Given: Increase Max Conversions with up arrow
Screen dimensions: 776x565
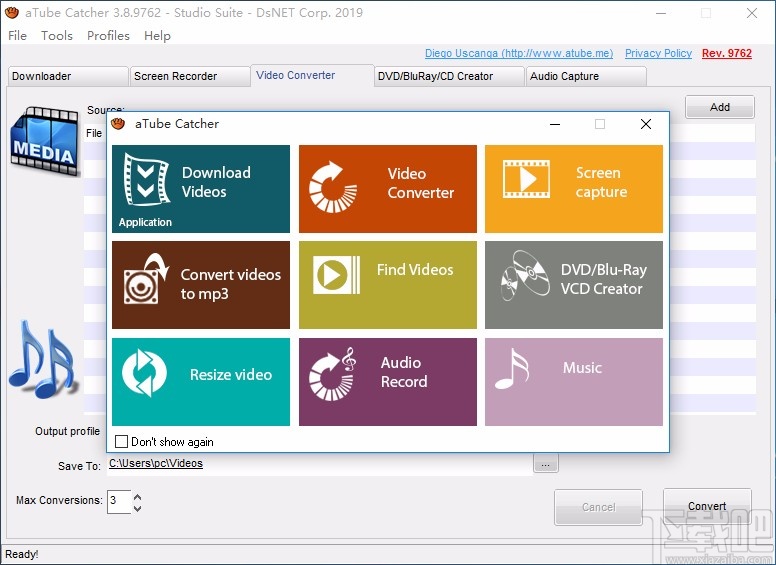Looking at the screenshot, I should coord(137,496).
